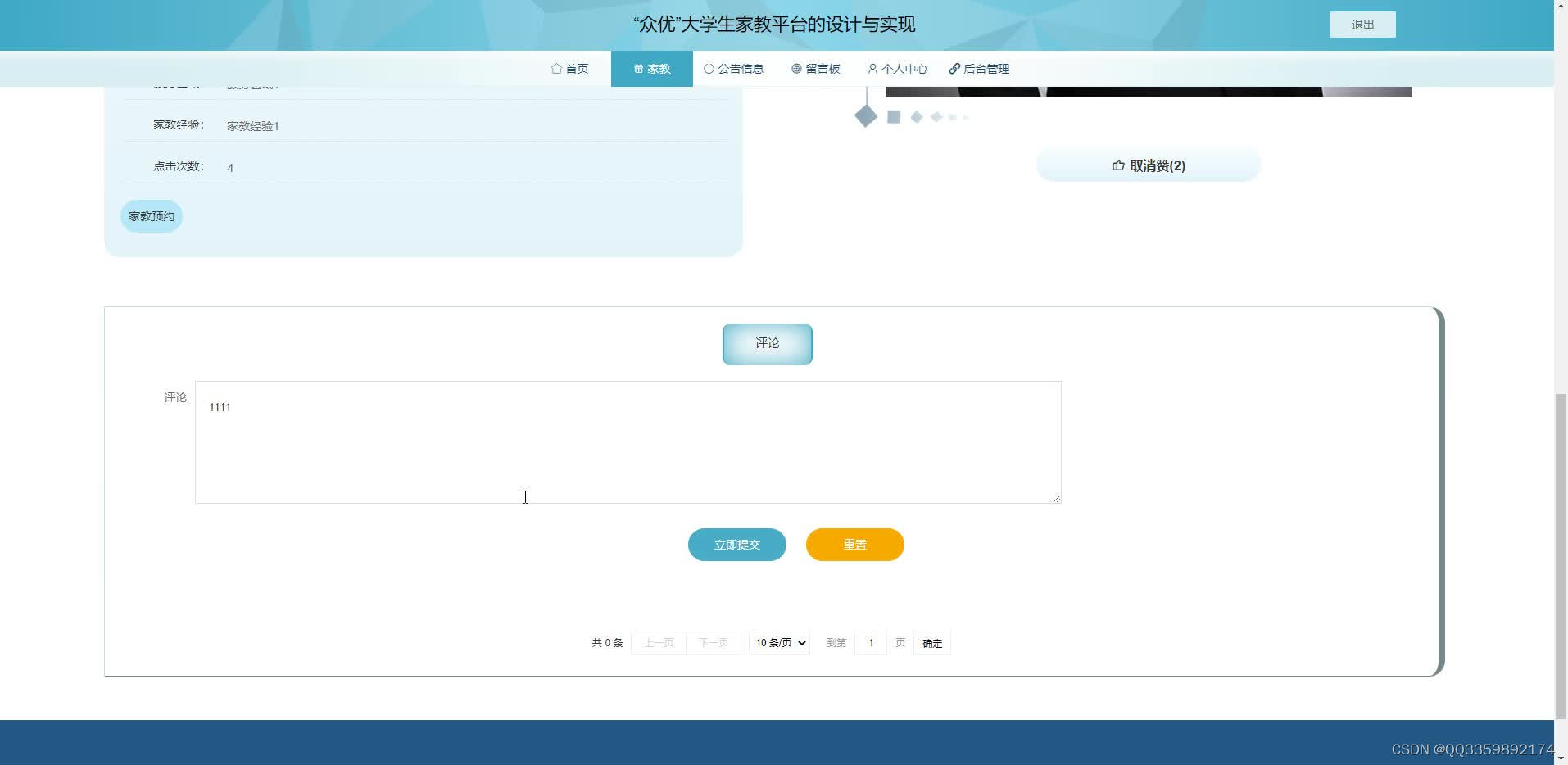Open the 10 条/页 page size dropdown
This screenshot has height=765, width=1568.
tap(779, 643)
